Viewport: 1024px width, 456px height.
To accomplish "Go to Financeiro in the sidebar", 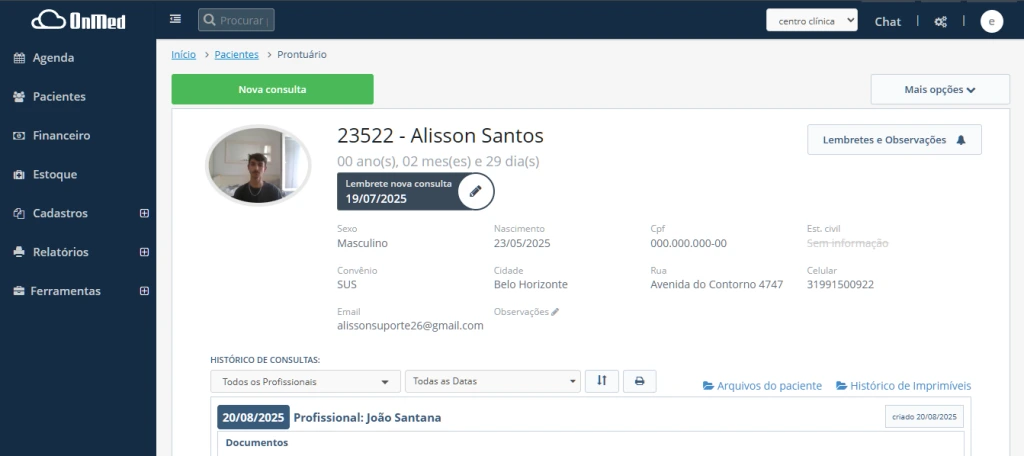I will 61,135.
